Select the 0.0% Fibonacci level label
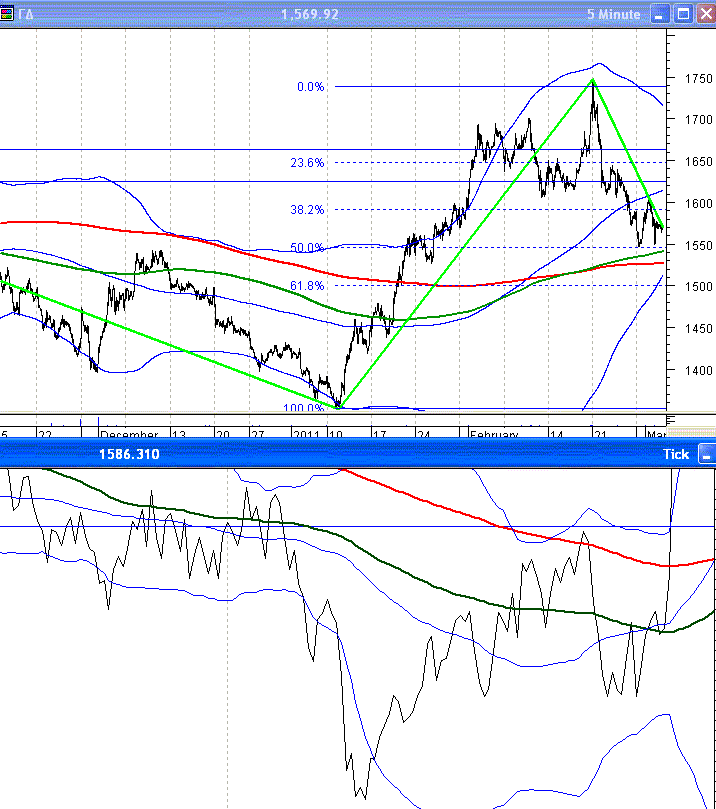 310,87
